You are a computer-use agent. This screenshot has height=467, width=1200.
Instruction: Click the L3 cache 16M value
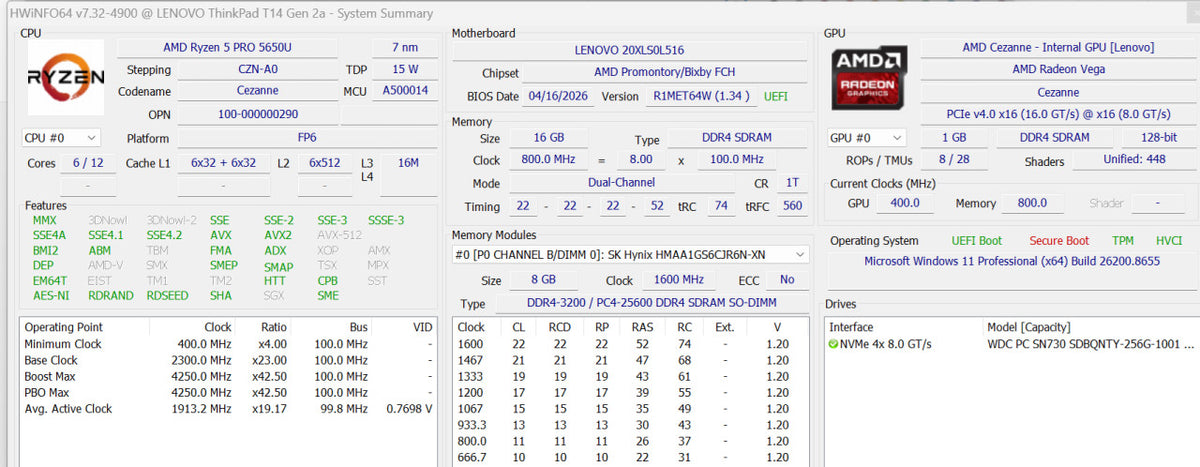coord(408,163)
